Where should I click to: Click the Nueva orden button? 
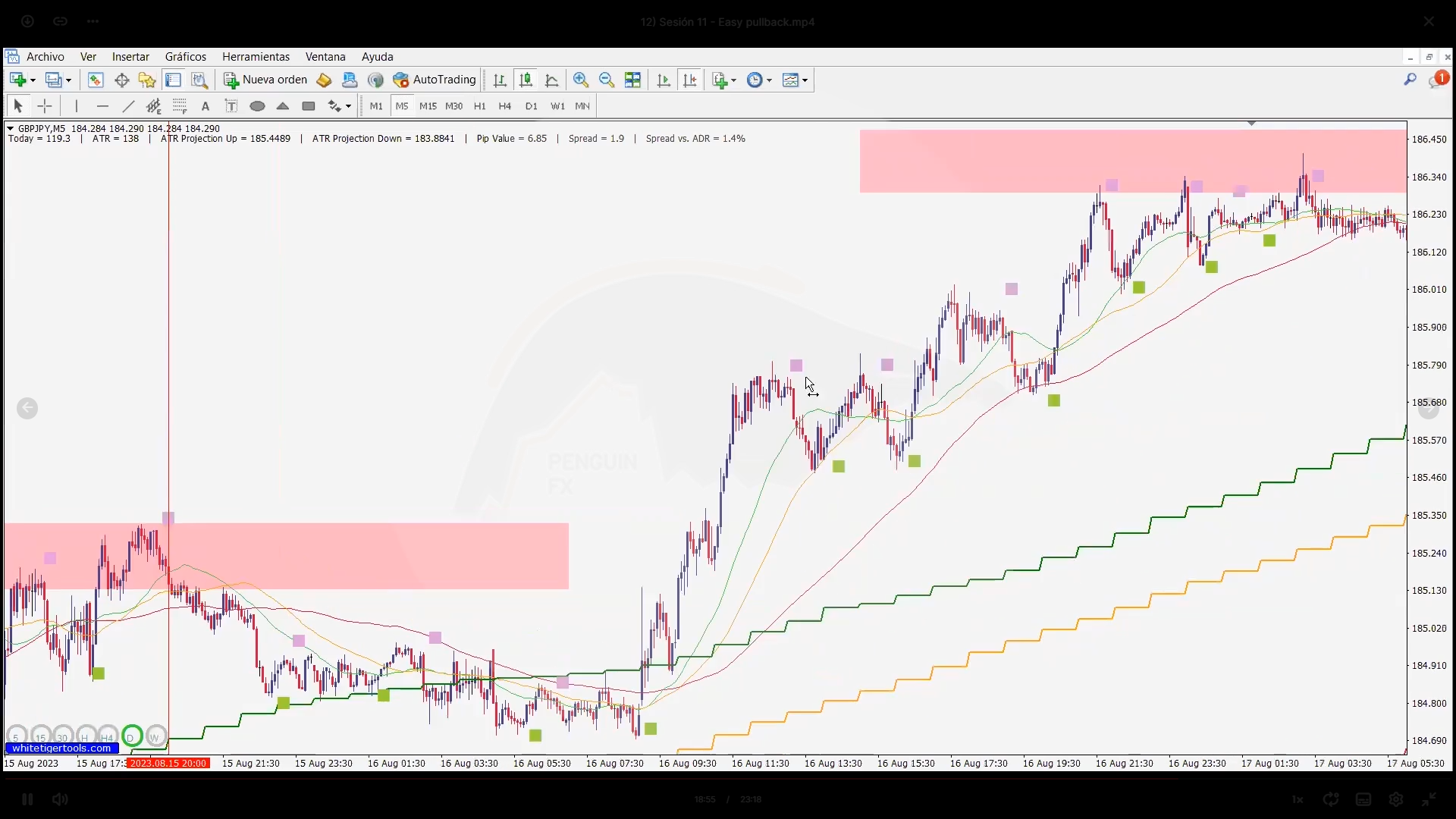coord(265,80)
